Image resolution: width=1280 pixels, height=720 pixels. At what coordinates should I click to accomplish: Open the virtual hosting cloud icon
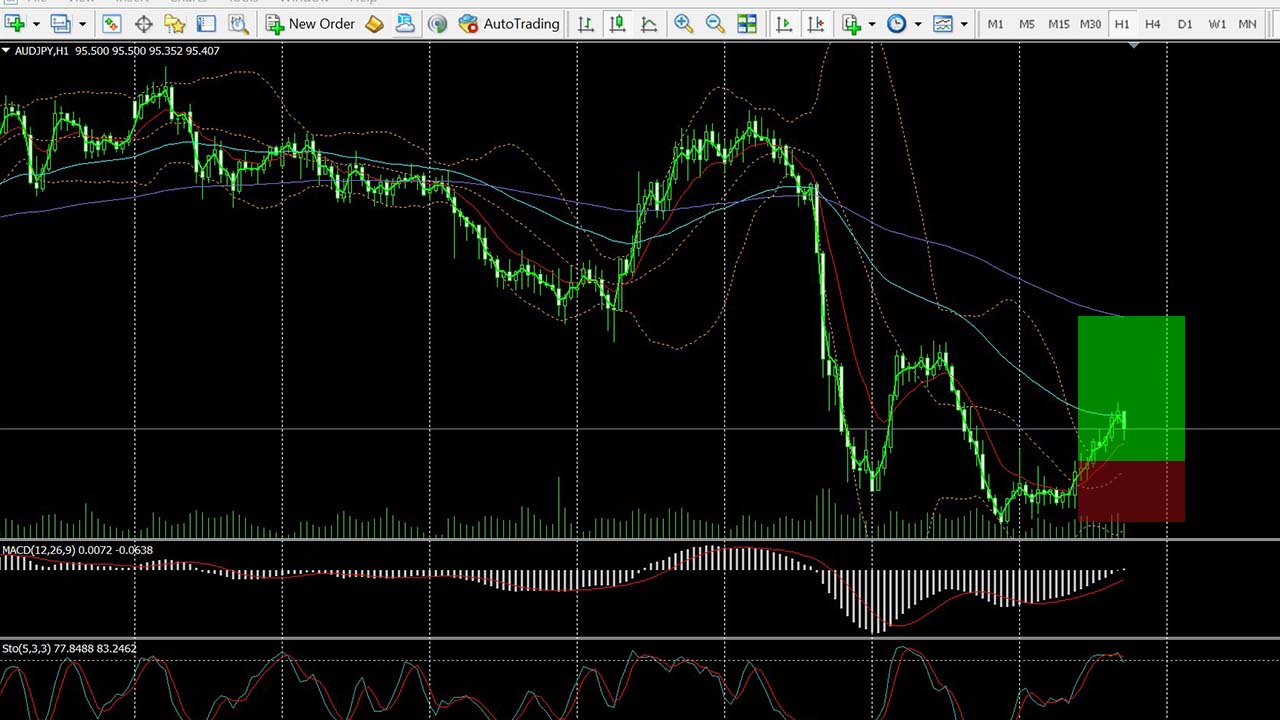(x=405, y=23)
